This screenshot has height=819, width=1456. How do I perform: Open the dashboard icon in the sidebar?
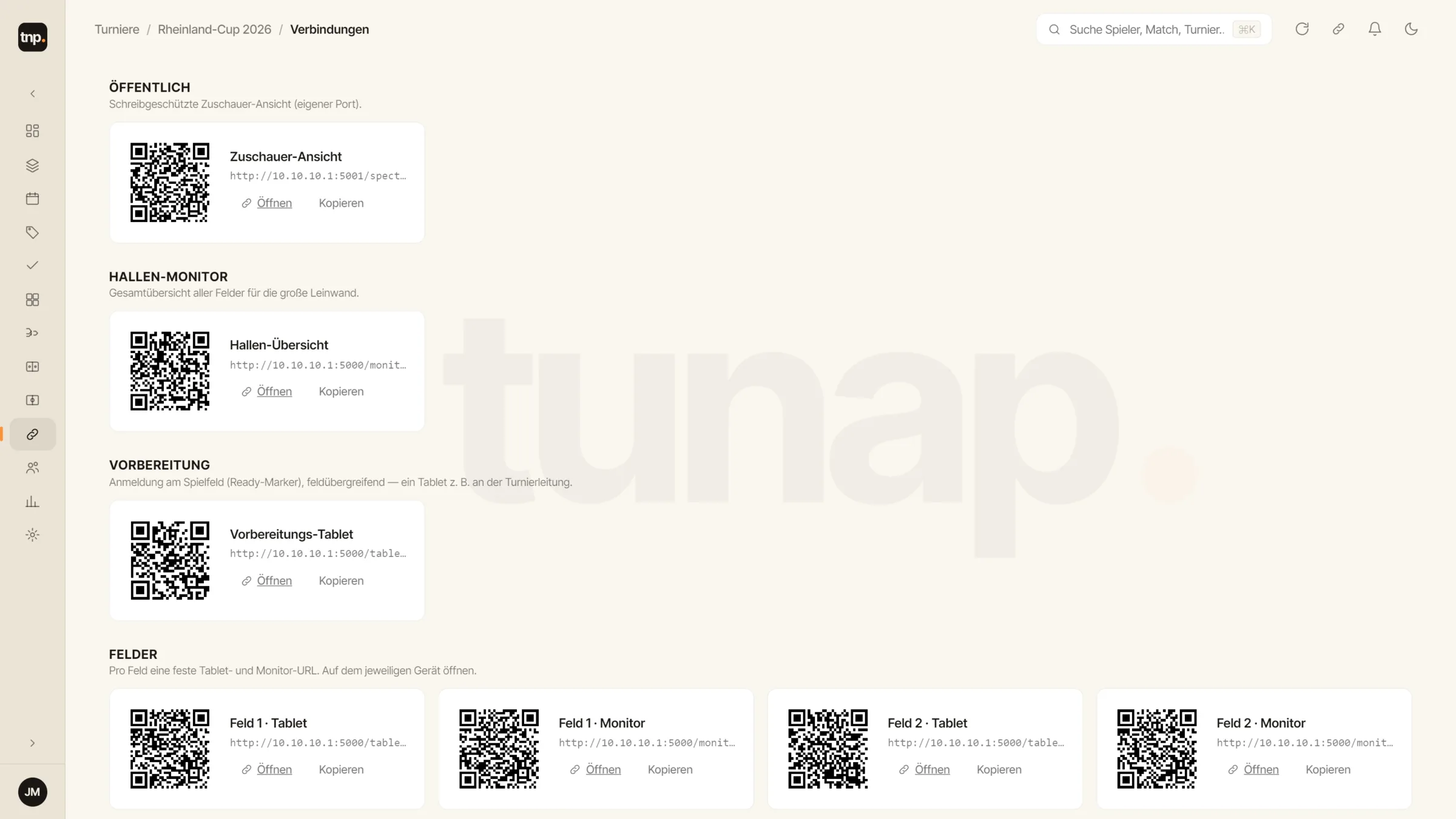(33, 131)
